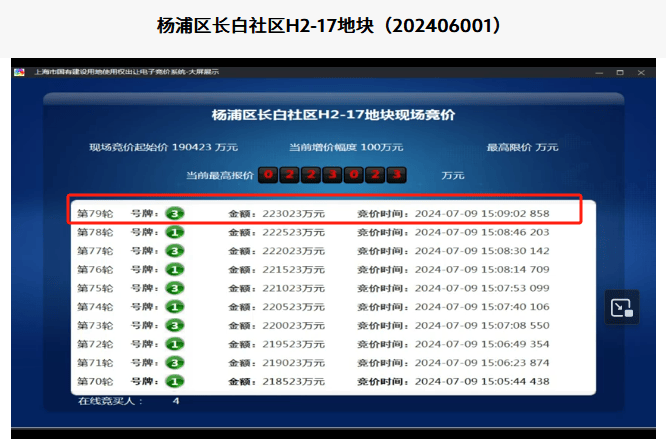Viewport: 666px width, 447px height.
Task: Click the round label 第78轮
Action: (x=95, y=232)
